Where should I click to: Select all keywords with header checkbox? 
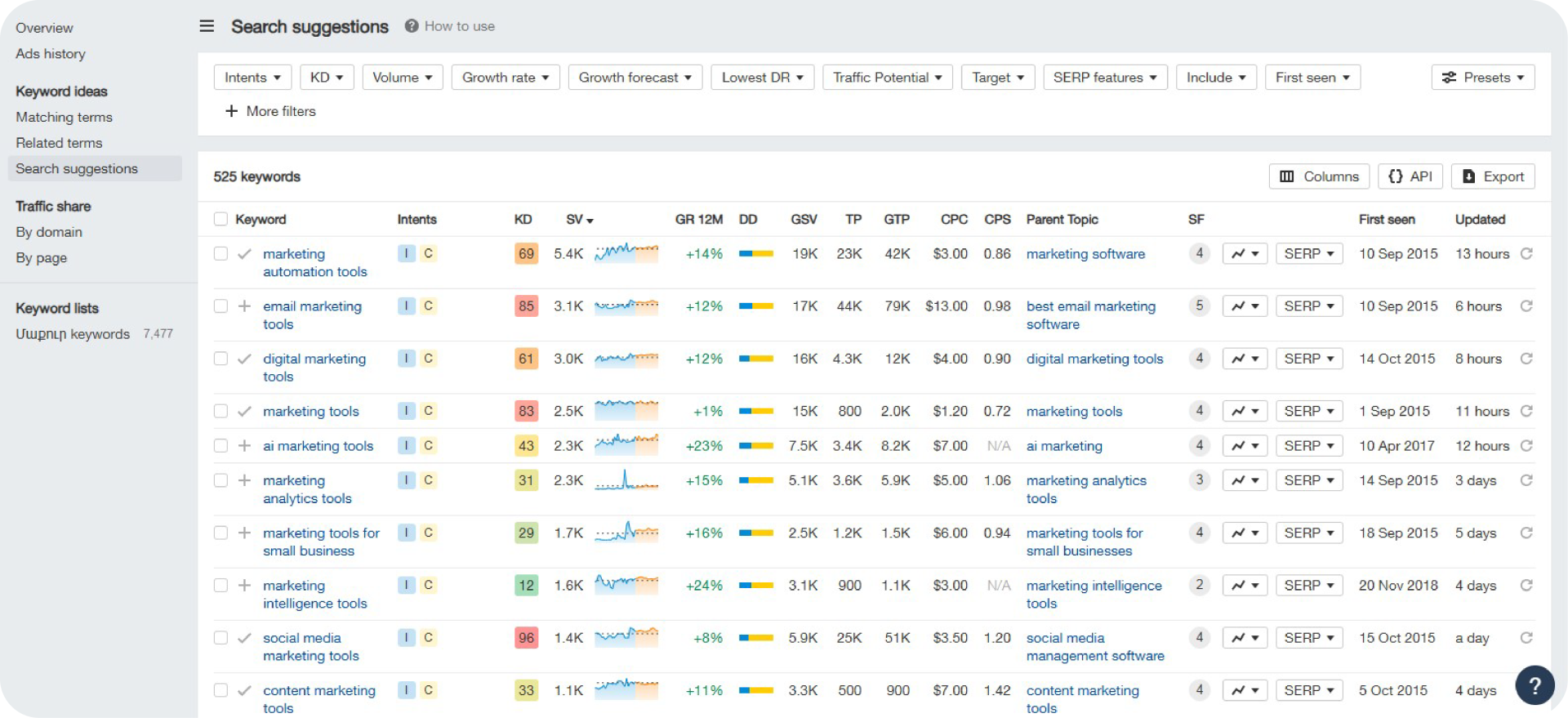[220, 219]
